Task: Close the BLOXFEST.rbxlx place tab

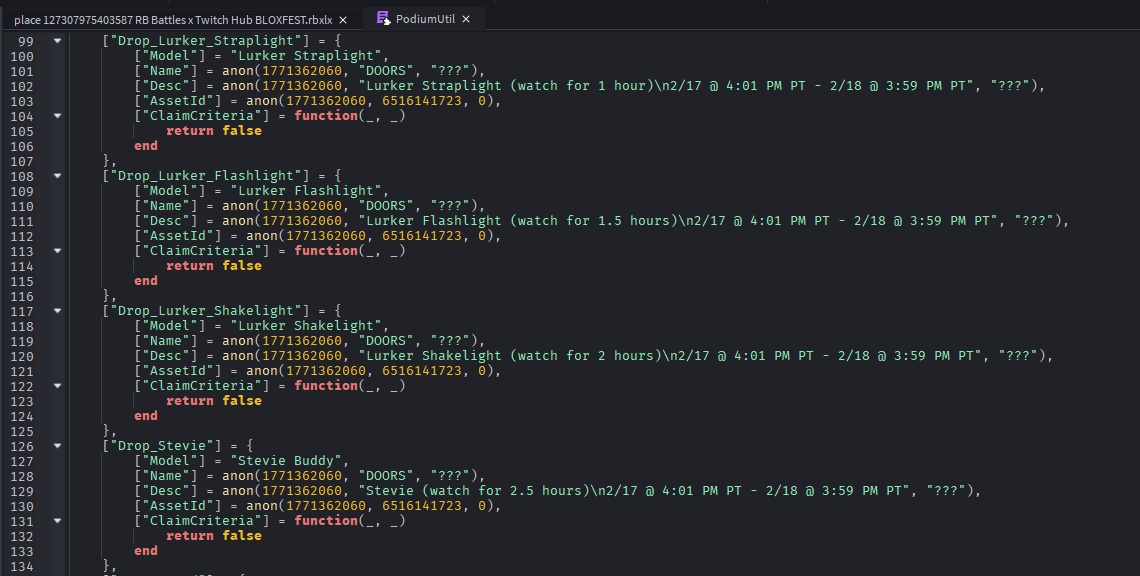Action: click(x=343, y=20)
